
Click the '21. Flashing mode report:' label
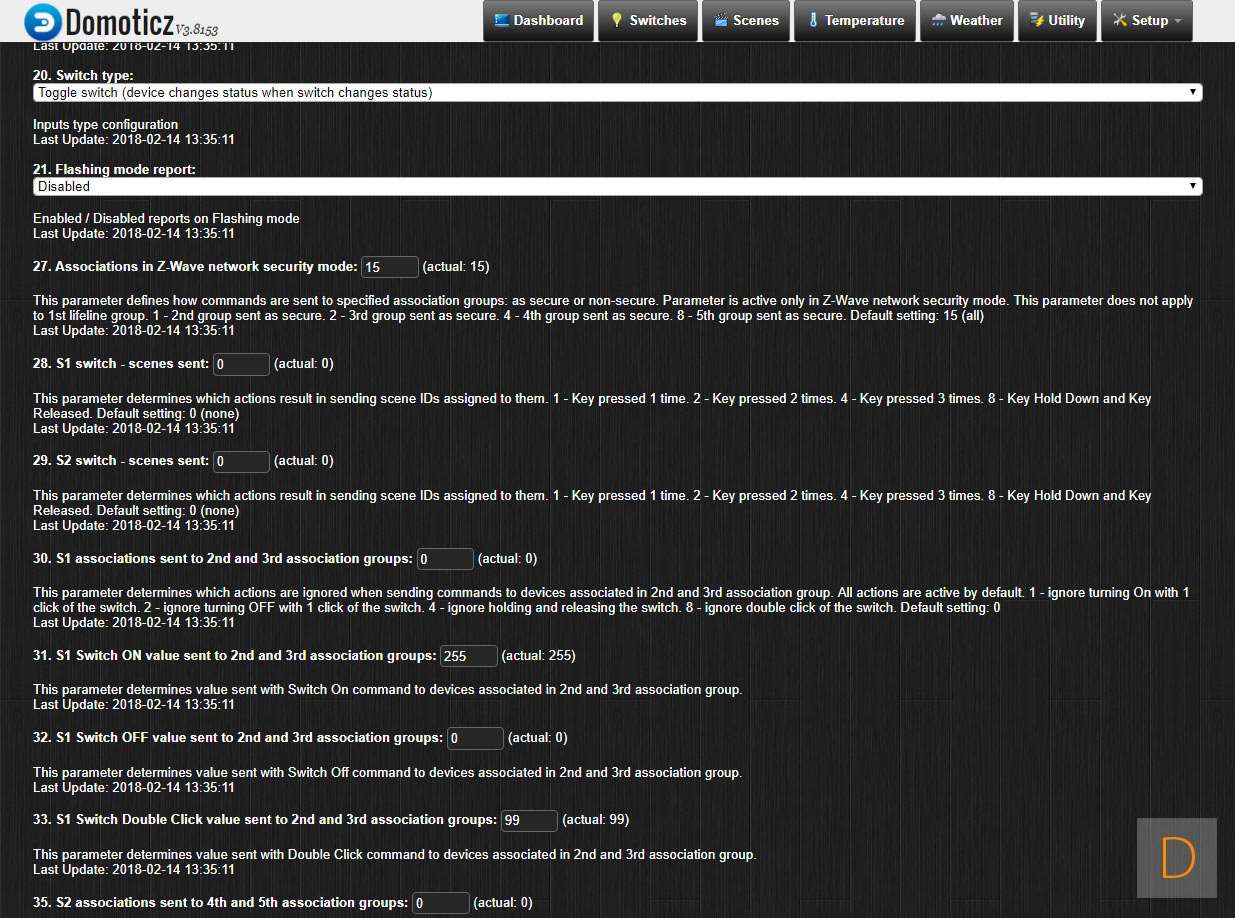[x=114, y=169]
